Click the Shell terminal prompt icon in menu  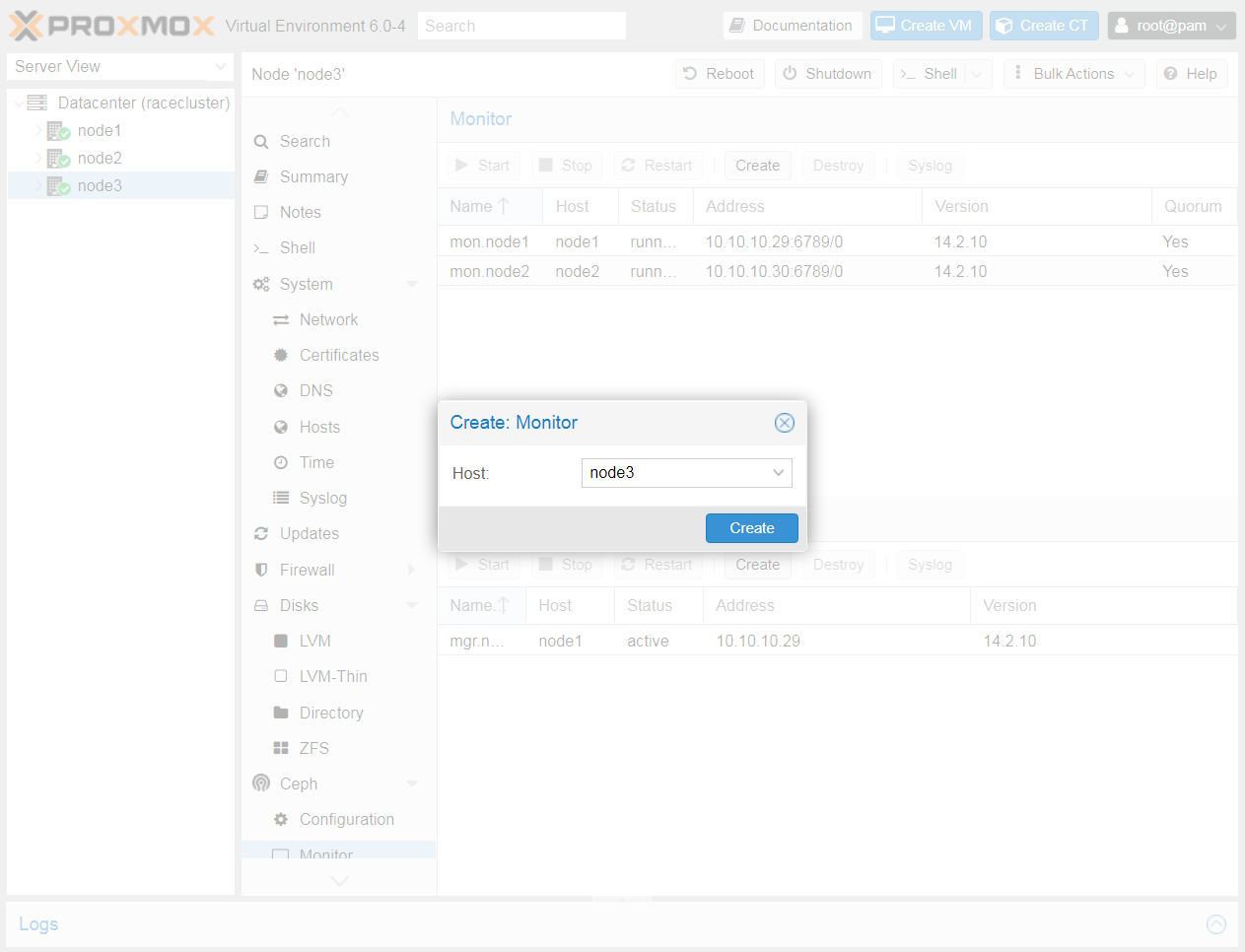tap(261, 248)
